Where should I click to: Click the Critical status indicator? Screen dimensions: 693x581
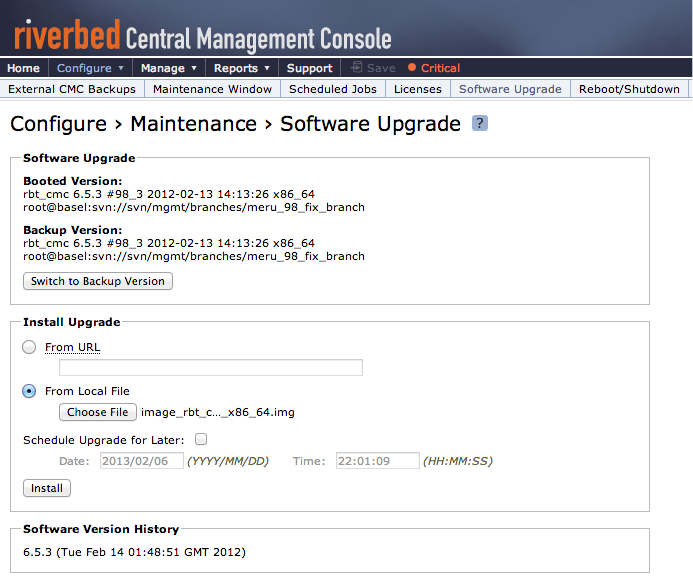click(x=434, y=68)
